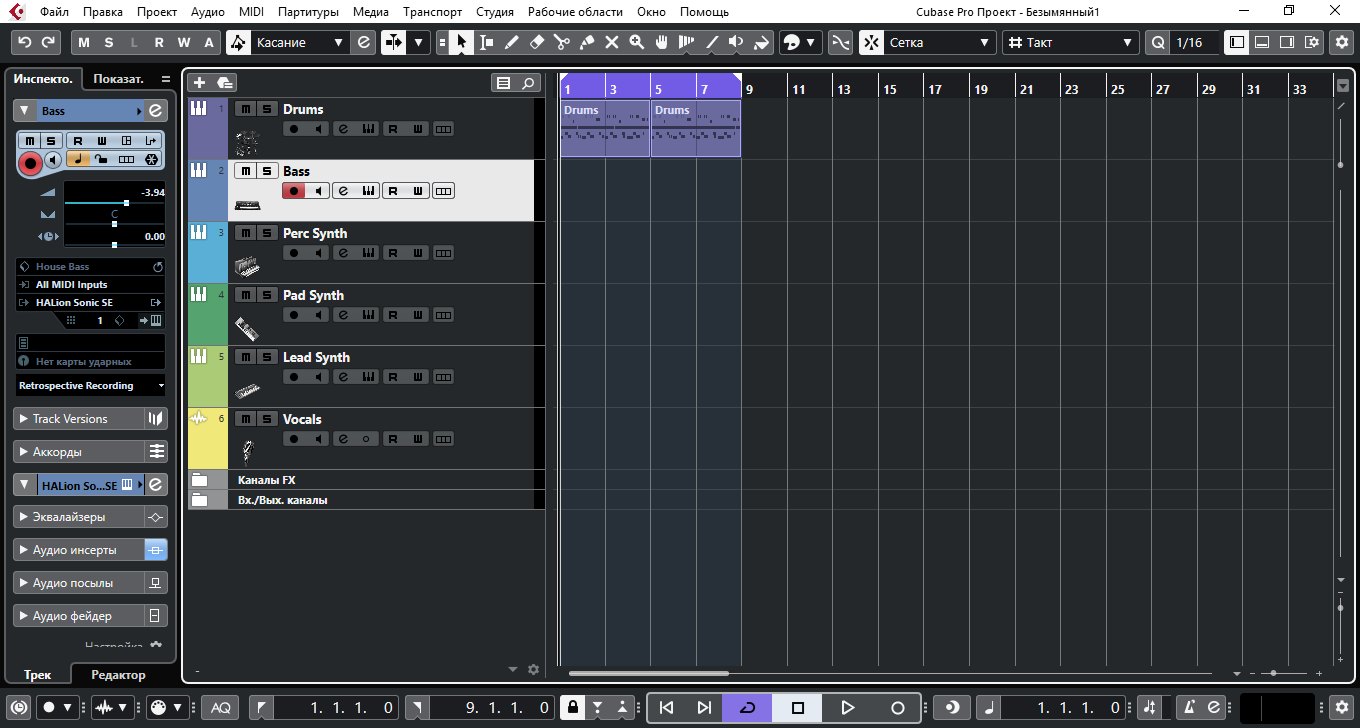Solo the Pad Synth track

click(265, 295)
